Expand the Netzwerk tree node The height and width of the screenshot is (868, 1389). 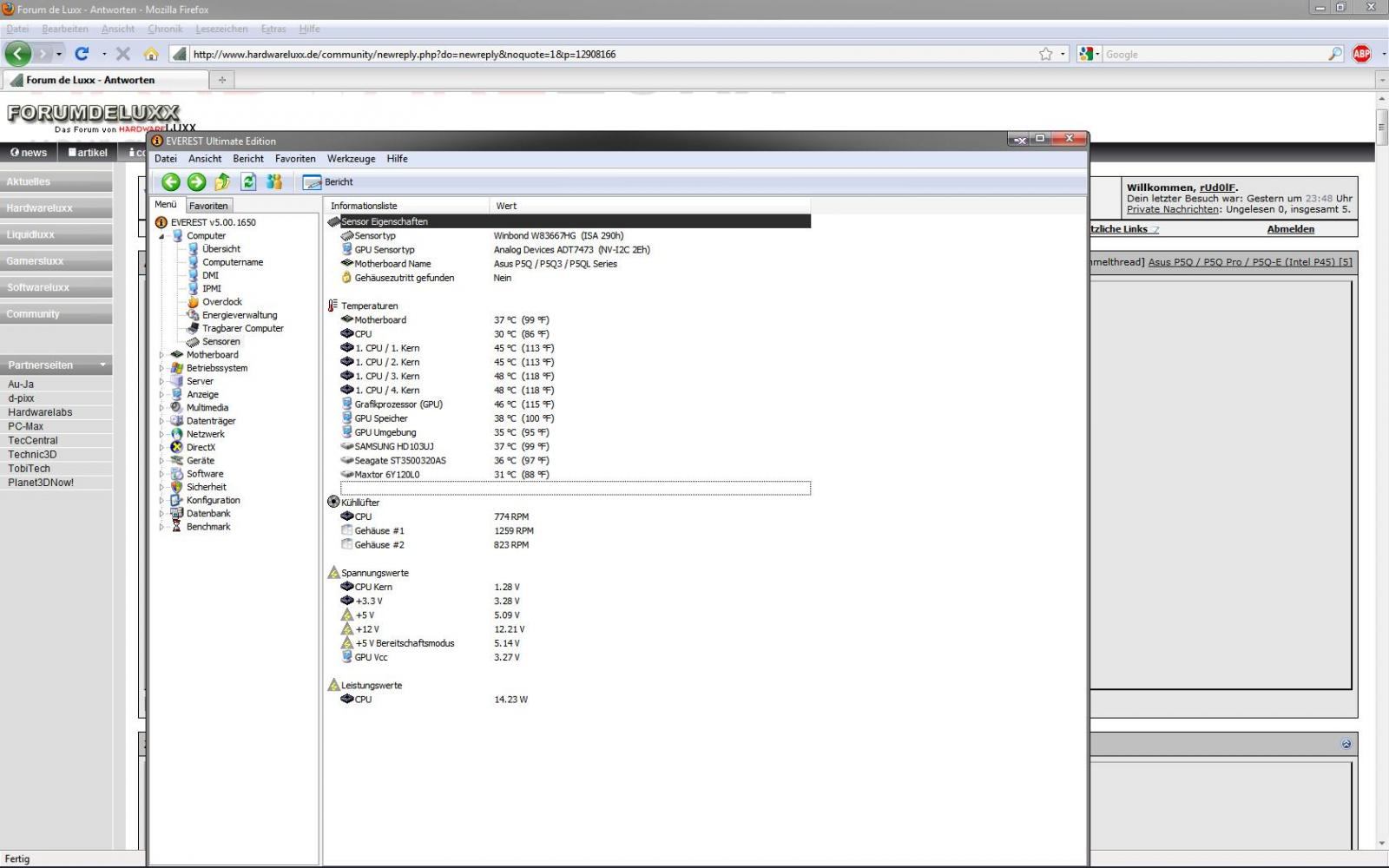pos(161,434)
